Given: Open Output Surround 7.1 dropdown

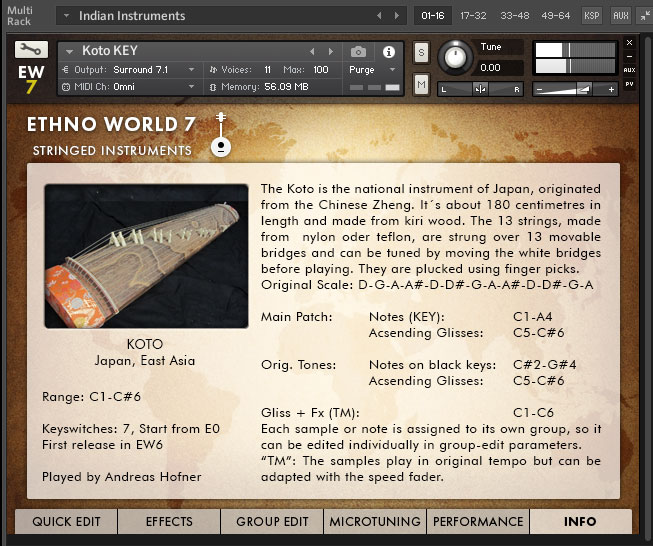Looking at the screenshot, I should click(x=192, y=70).
